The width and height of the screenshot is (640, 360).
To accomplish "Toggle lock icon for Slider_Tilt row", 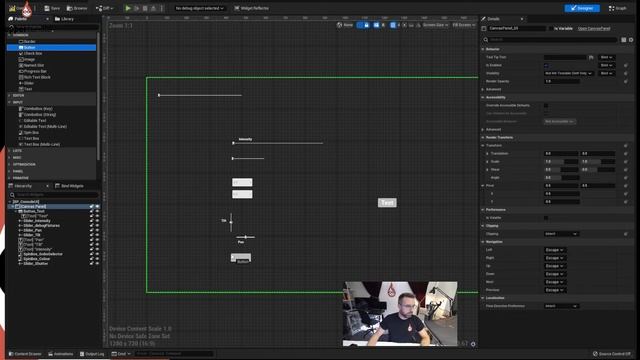I will 91,235.
